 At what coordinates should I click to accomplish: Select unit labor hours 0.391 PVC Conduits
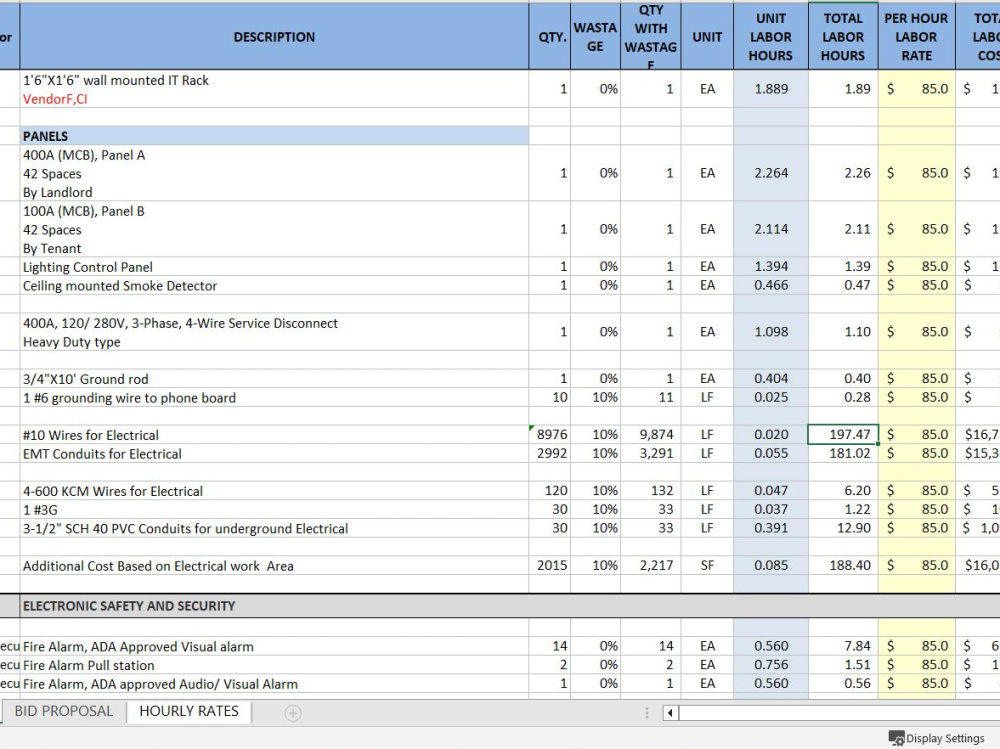click(x=770, y=528)
